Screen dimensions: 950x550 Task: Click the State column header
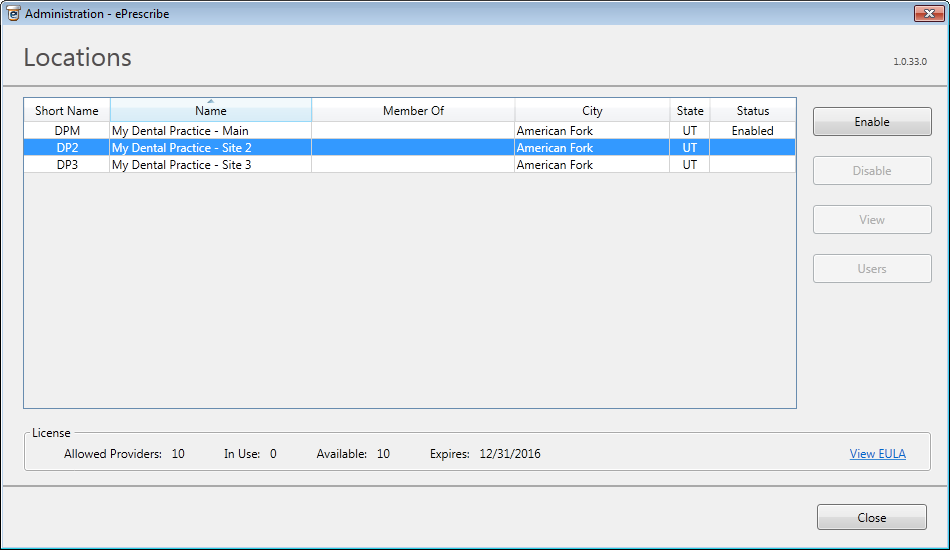tap(689, 111)
